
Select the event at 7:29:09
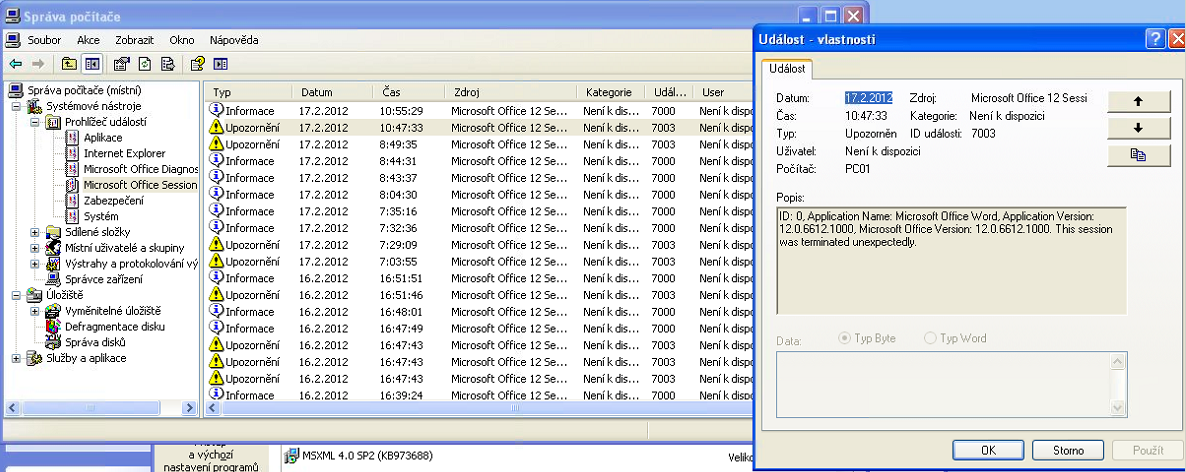point(480,244)
